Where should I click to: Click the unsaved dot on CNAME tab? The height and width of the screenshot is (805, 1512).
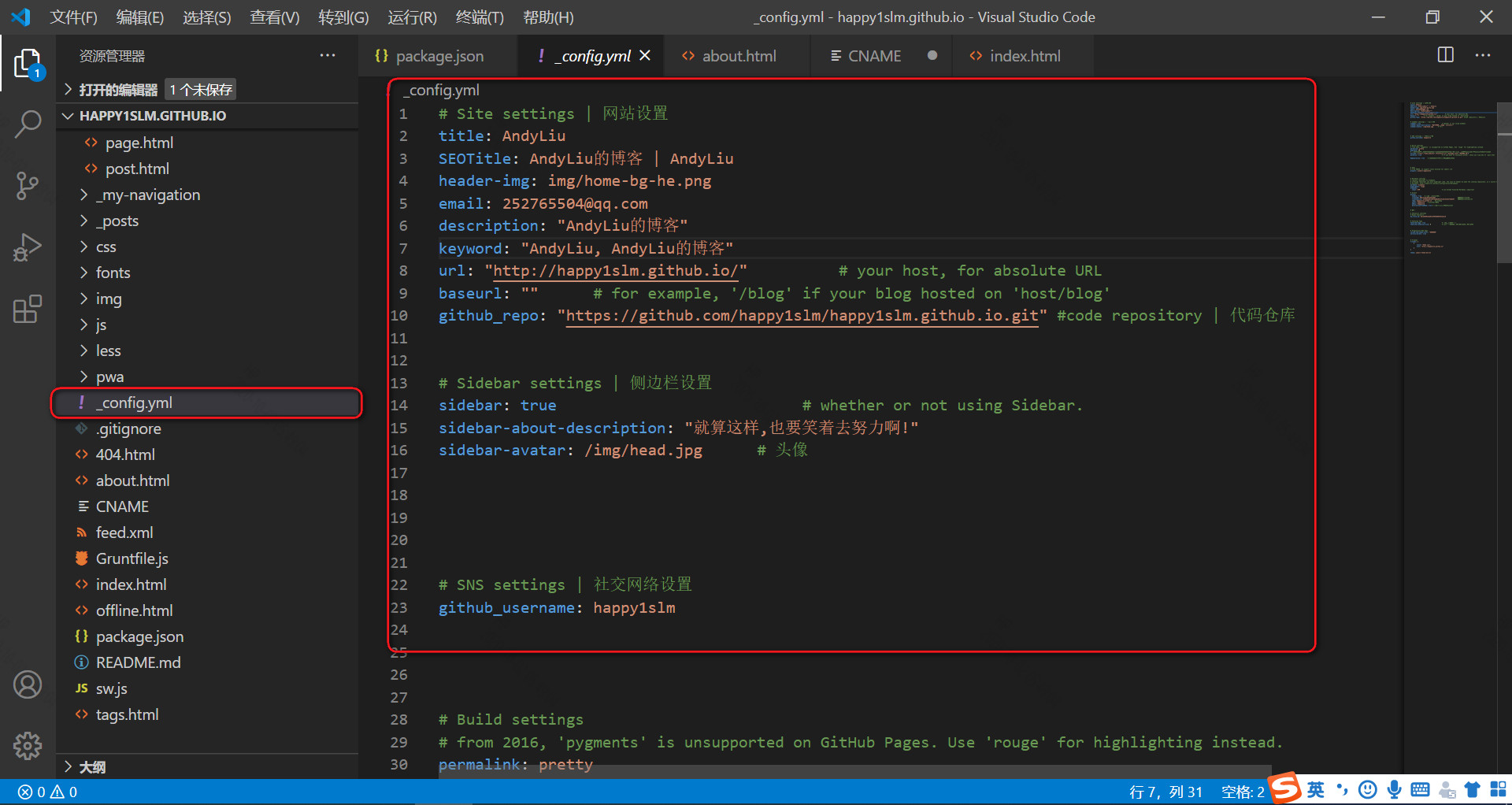(x=932, y=55)
